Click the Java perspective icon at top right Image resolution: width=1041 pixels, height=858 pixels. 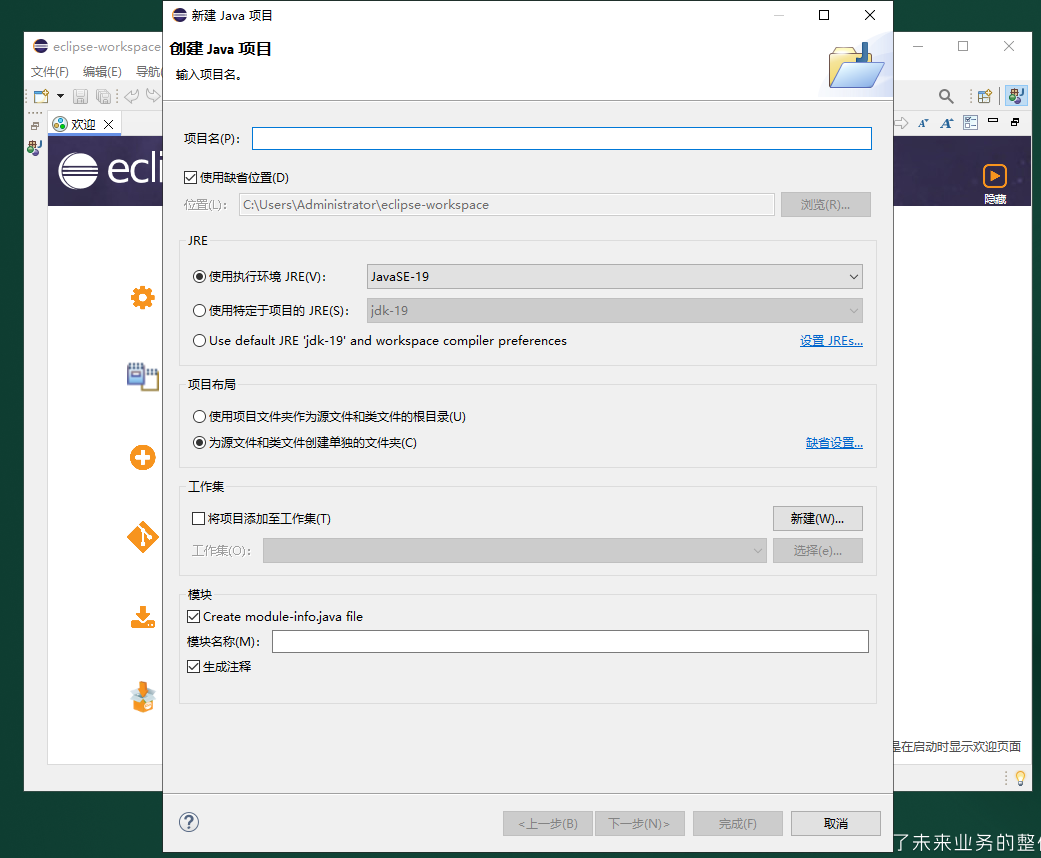[1016, 96]
